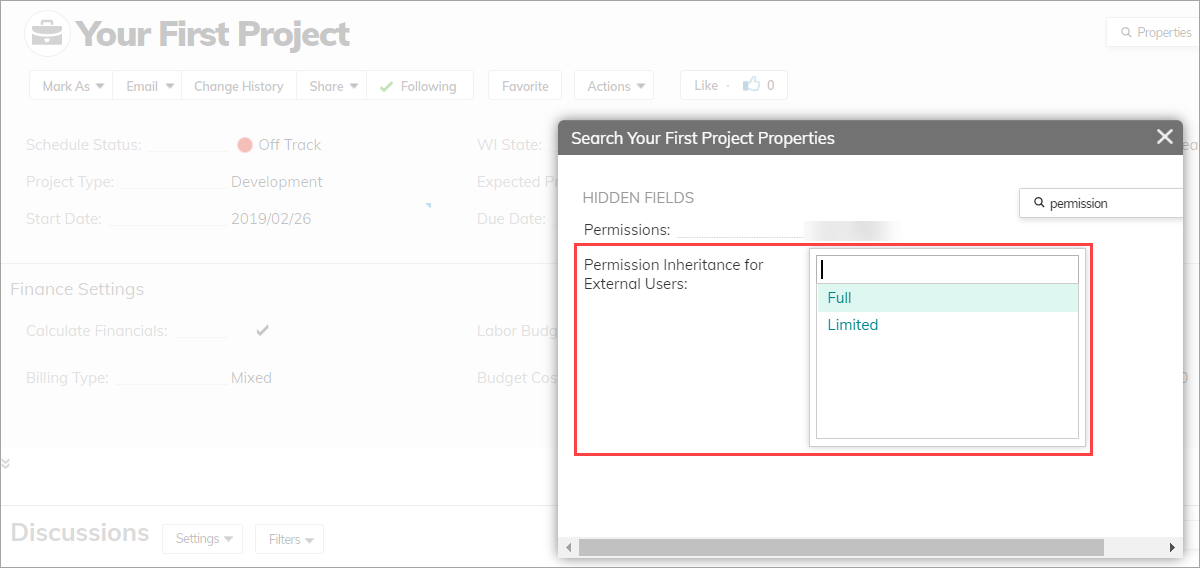
Task: Click the left arrow of horizontal scrollbar
Action: (569, 548)
